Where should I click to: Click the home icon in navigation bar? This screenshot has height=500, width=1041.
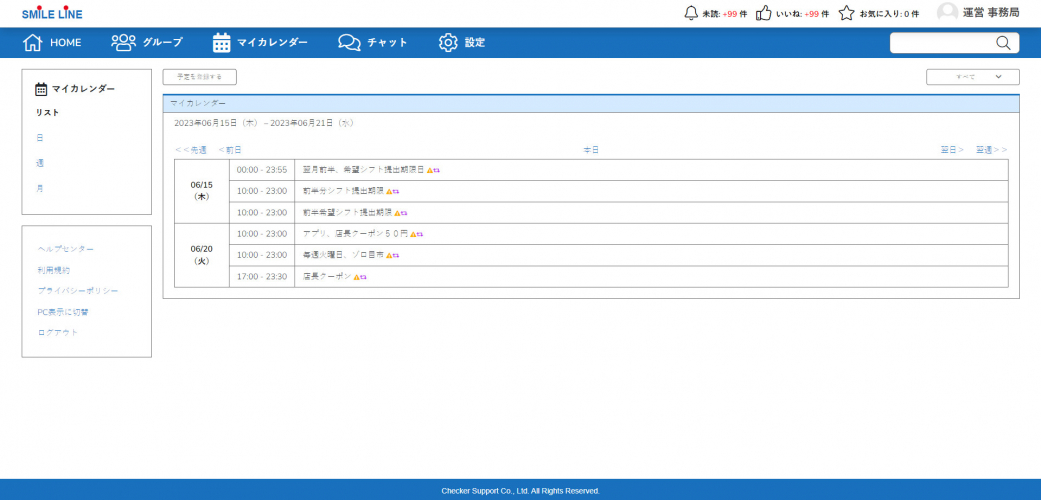pyautogui.click(x=33, y=42)
